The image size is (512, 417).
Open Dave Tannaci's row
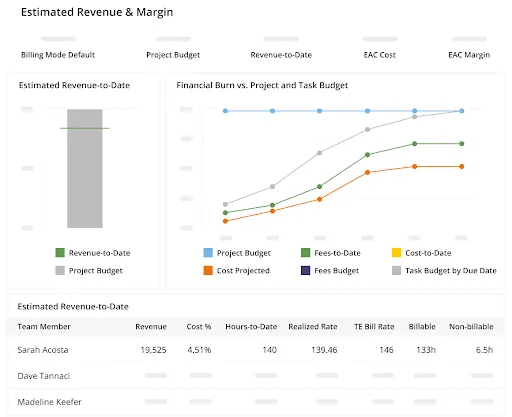click(256, 376)
